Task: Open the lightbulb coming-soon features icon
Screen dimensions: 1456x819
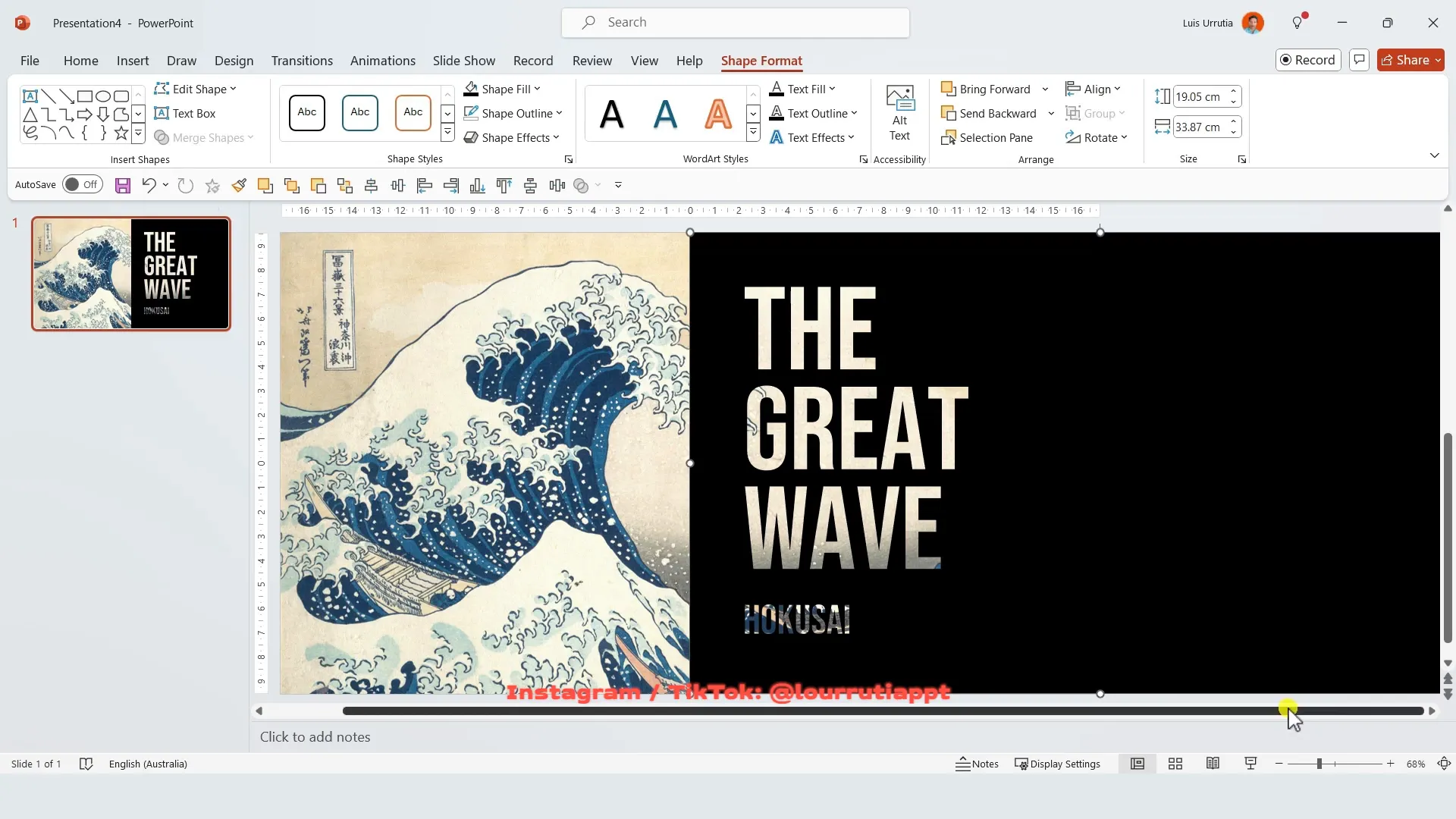Action: pyautogui.click(x=1298, y=23)
